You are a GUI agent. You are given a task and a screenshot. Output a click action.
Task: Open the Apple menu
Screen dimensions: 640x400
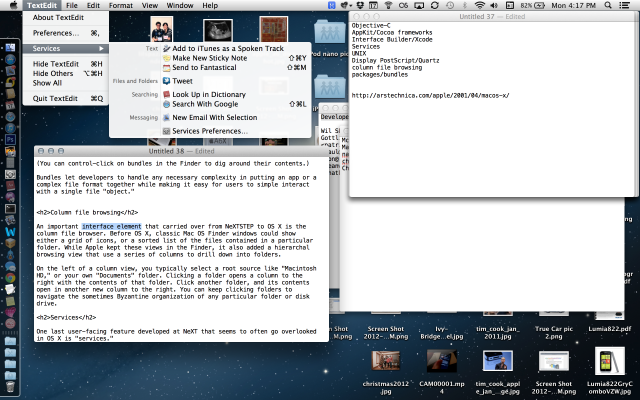click(x=13, y=5)
